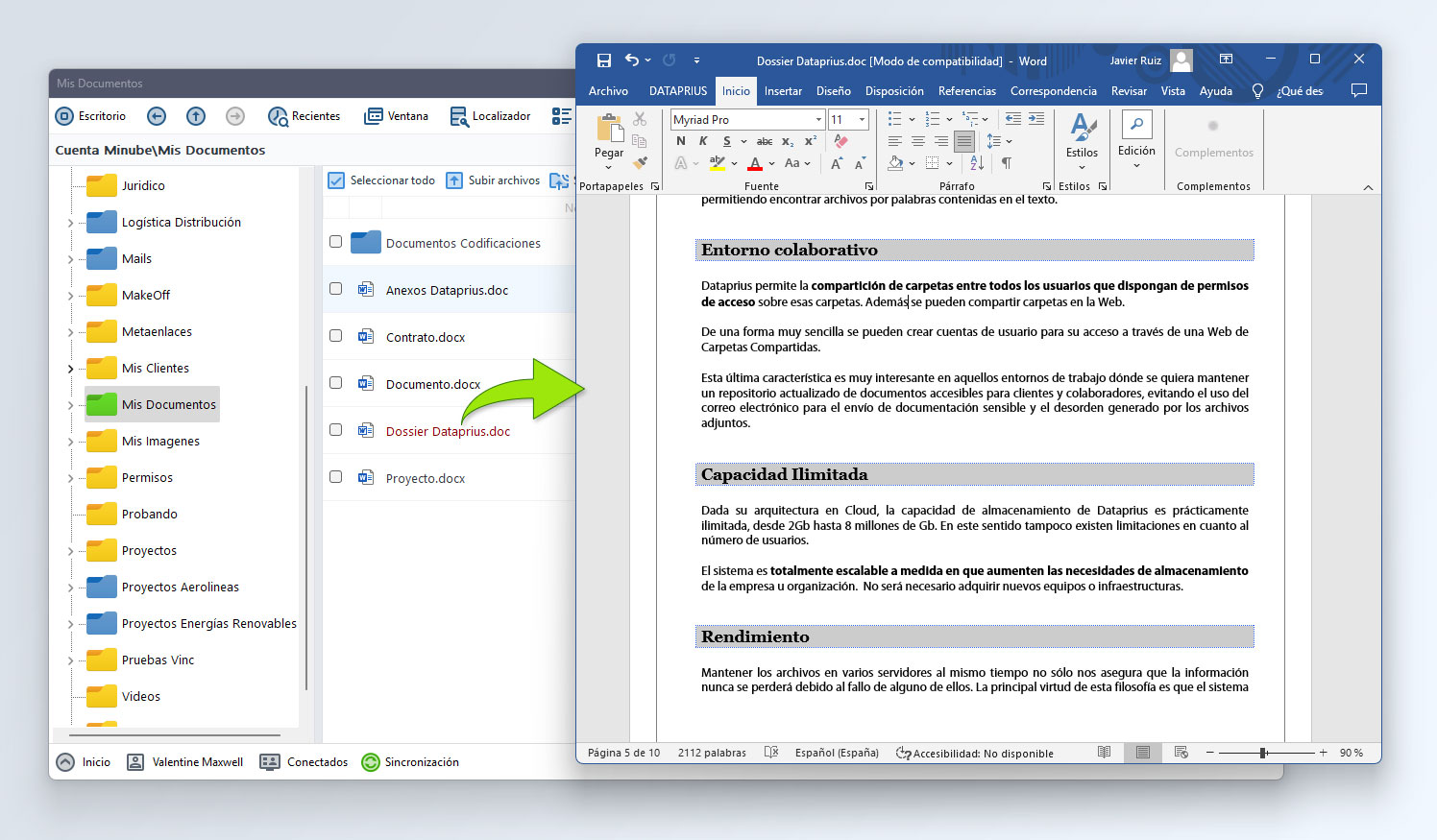Open the Edición dropdown
Image resolution: width=1437 pixels, height=840 pixels.
pyautogui.click(x=1136, y=140)
